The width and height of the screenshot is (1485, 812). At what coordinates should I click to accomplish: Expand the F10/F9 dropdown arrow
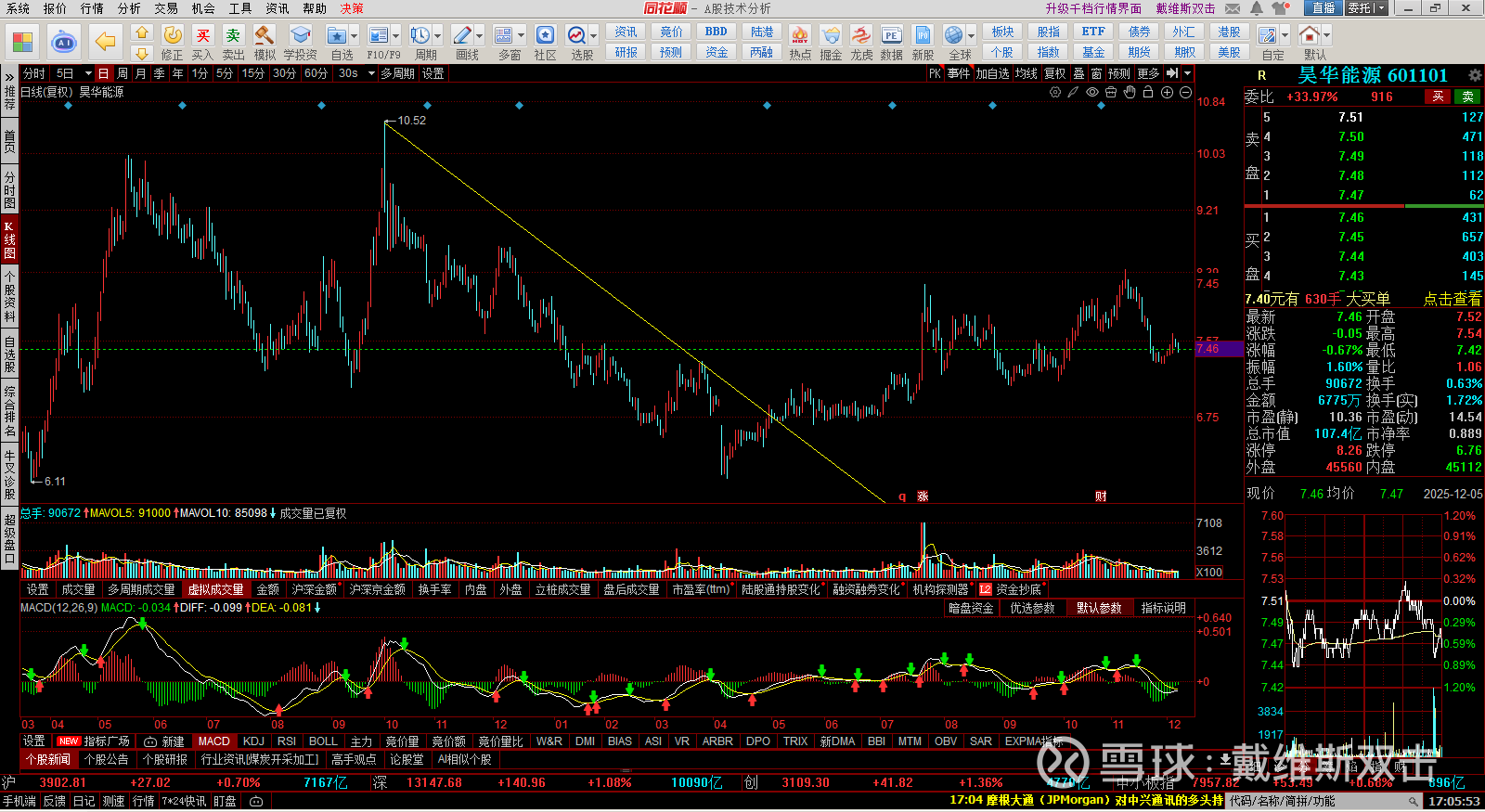pyautogui.click(x=396, y=36)
